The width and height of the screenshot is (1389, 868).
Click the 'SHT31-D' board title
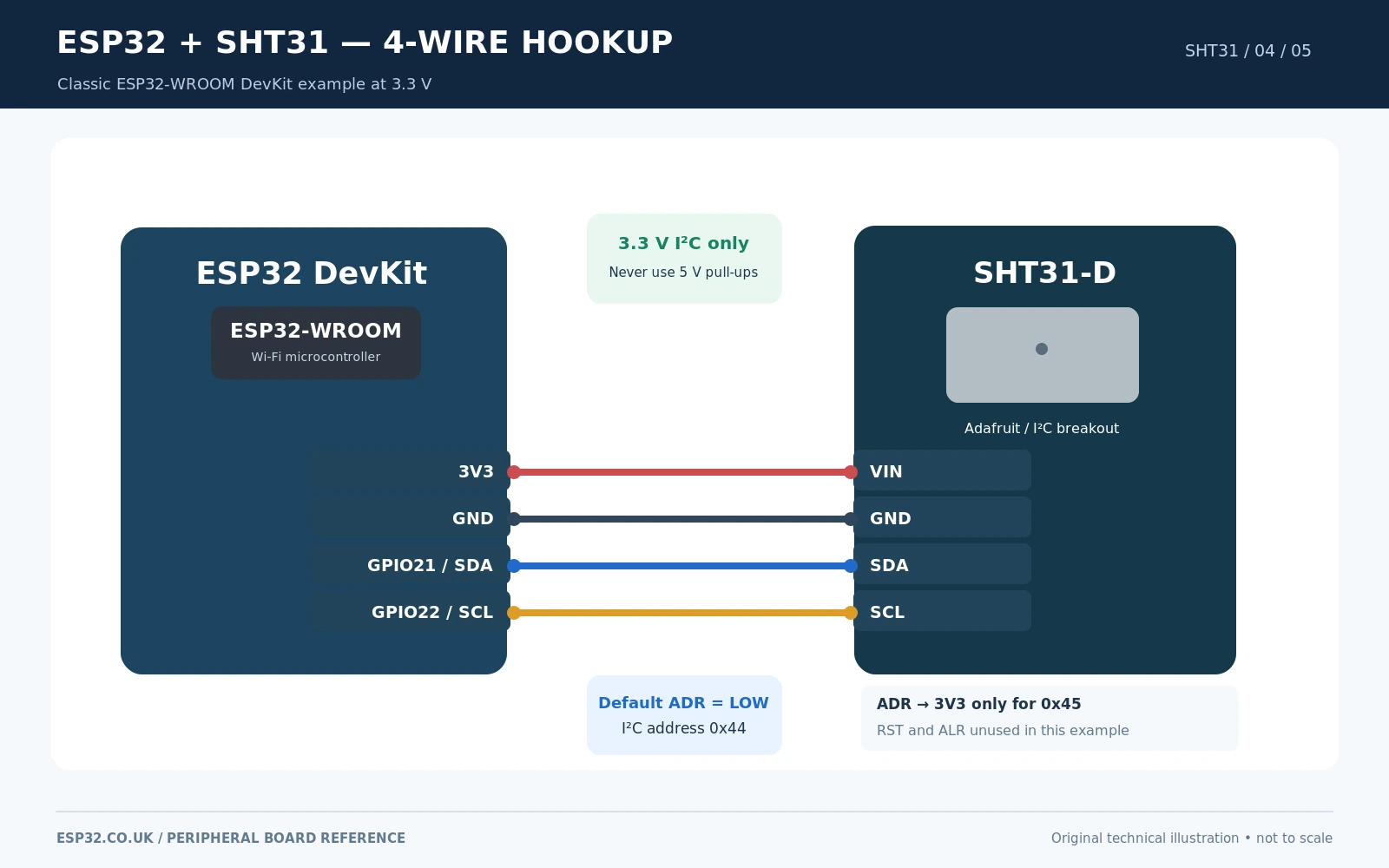point(1045,273)
